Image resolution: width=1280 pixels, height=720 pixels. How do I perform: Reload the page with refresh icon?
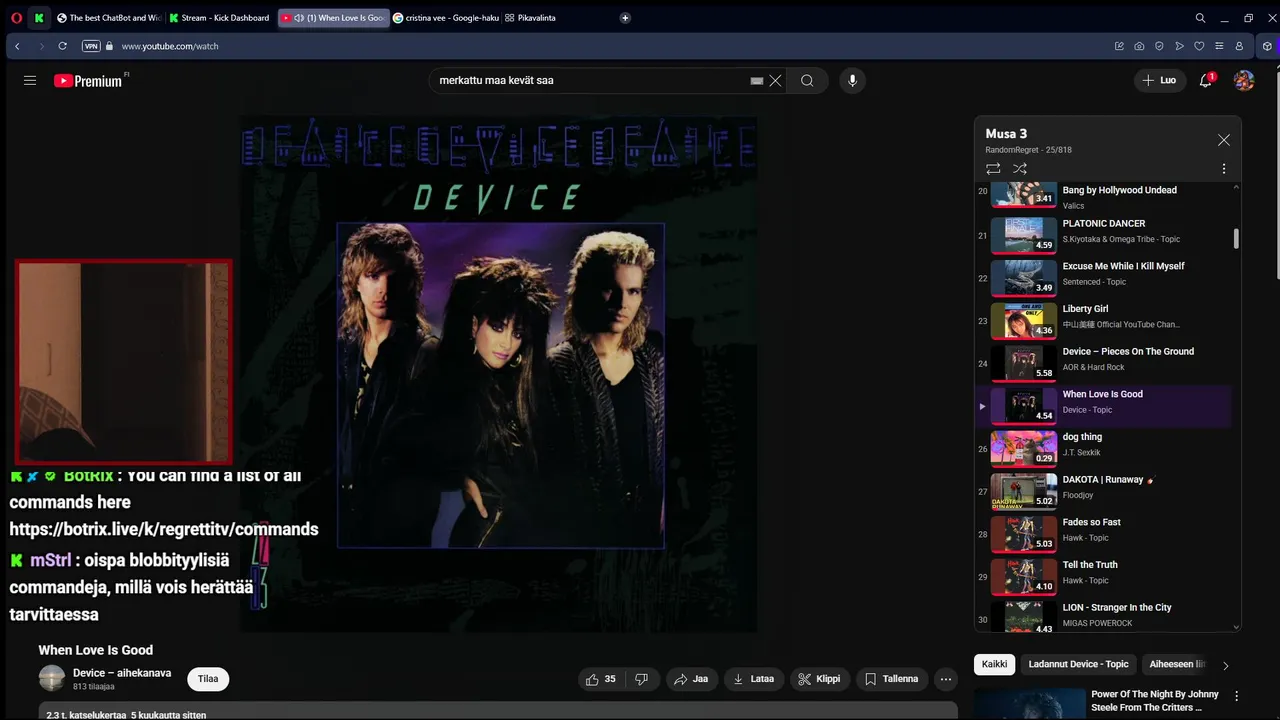pos(62,46)
